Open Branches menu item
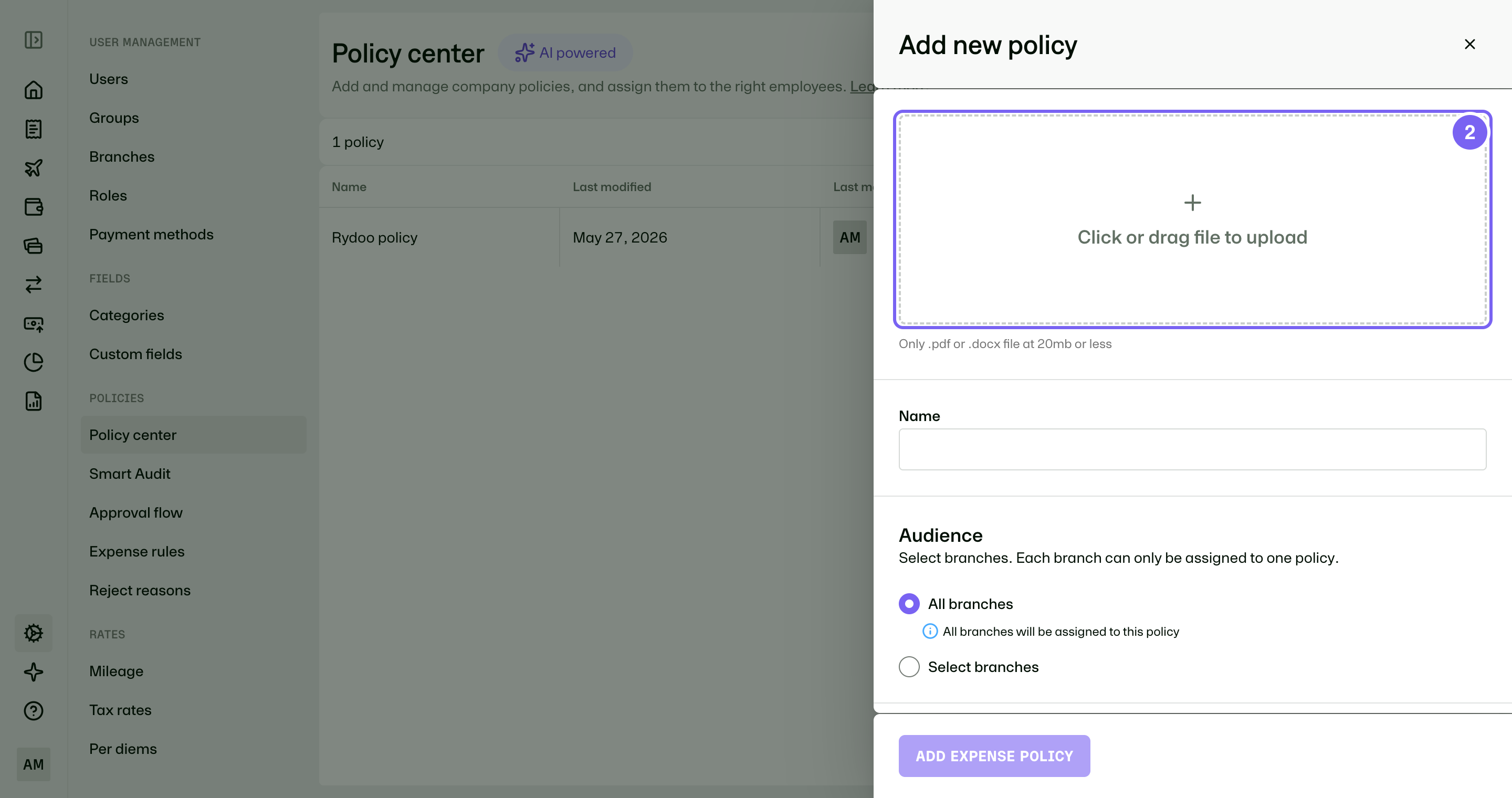This screenshot has height=798, width=1512. [121, 156]
